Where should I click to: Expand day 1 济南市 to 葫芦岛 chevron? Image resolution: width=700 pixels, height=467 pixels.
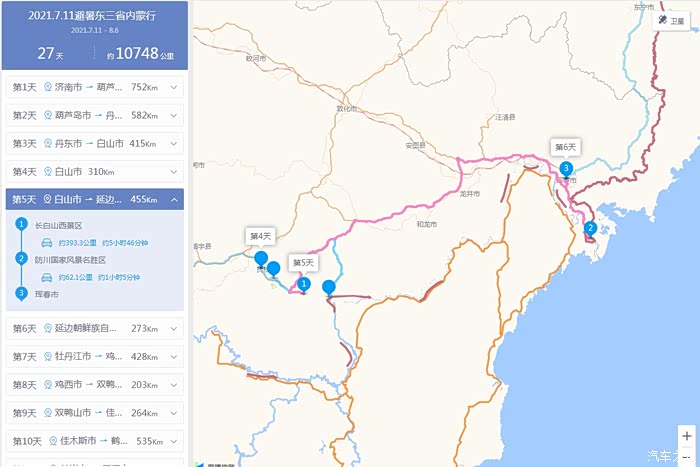pos(174,87)
